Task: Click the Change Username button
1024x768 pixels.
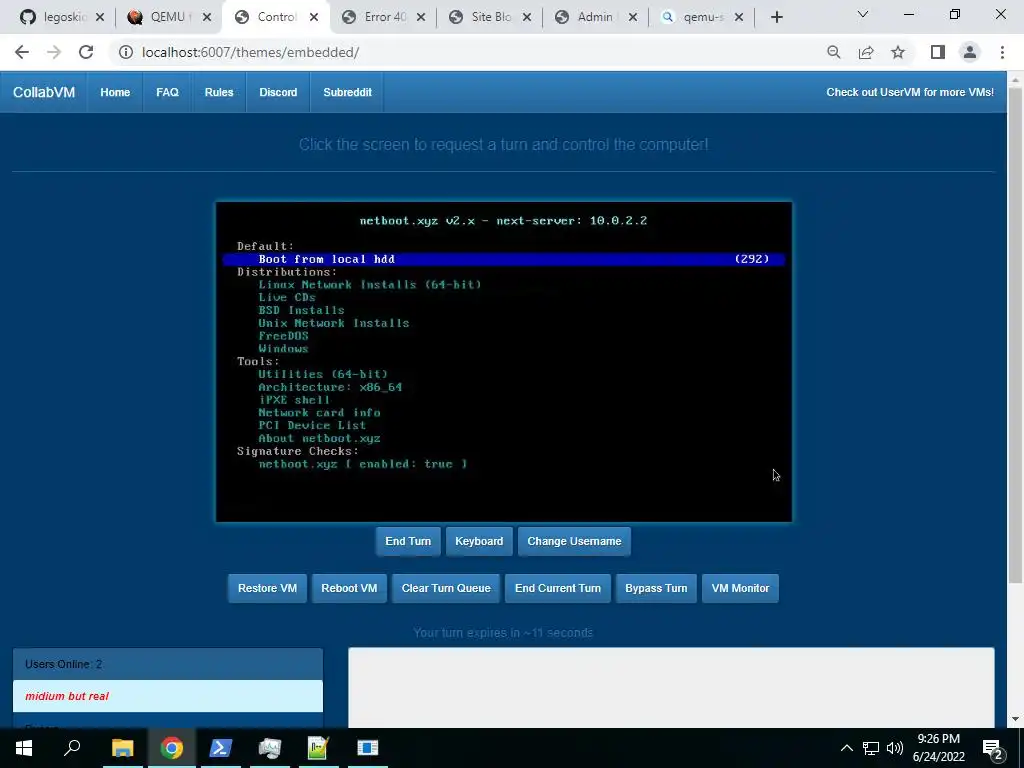Action: (574, 541)
